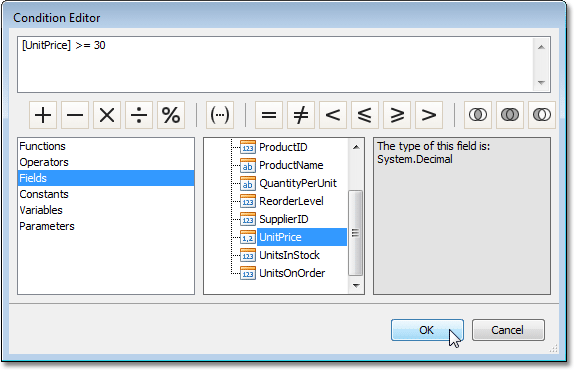This screenshot has height=370, width=574.
Task: Insert the greater-than-or-equal operator
Action: click(397, 115)
